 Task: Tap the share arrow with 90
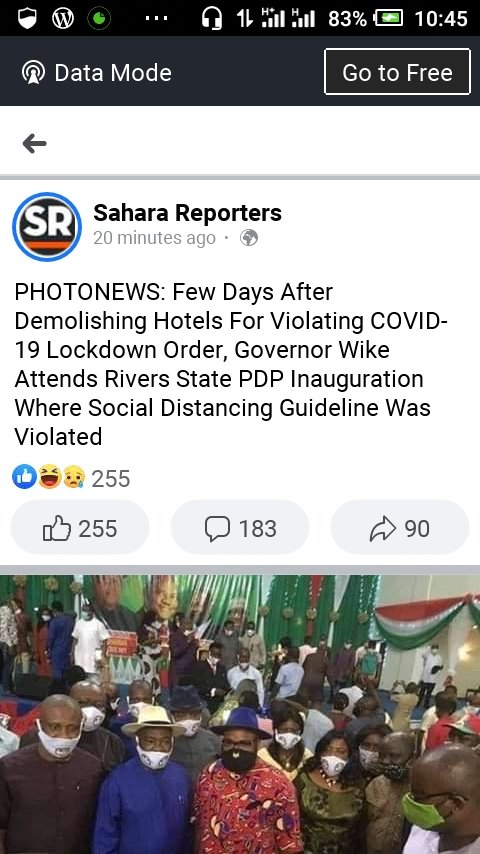pyautogui.click(x=400, y=528)
